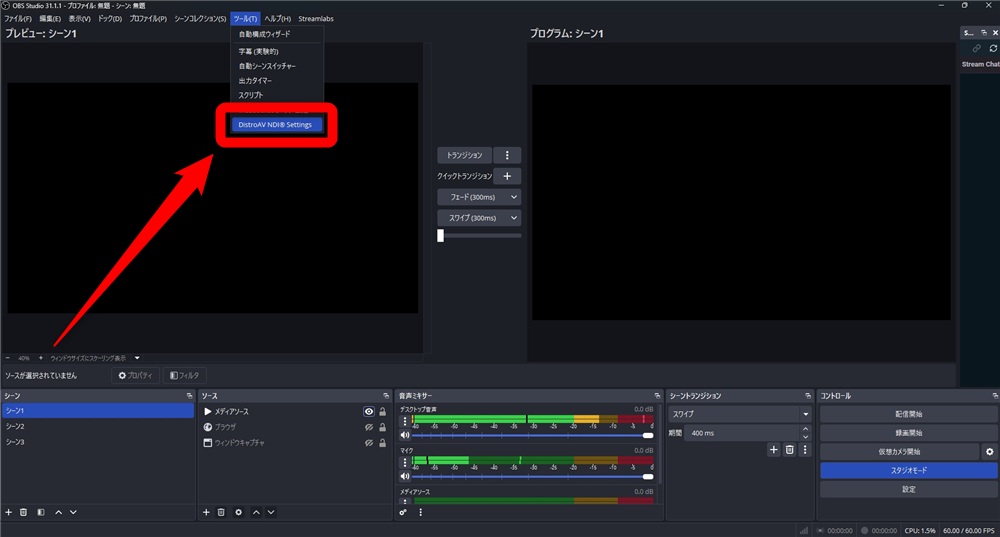Add a configurable transition with the plus in シーントランジション
The height and width of the screenshot is (537, 1000).
pyautogui.click(x=774, y=450)
